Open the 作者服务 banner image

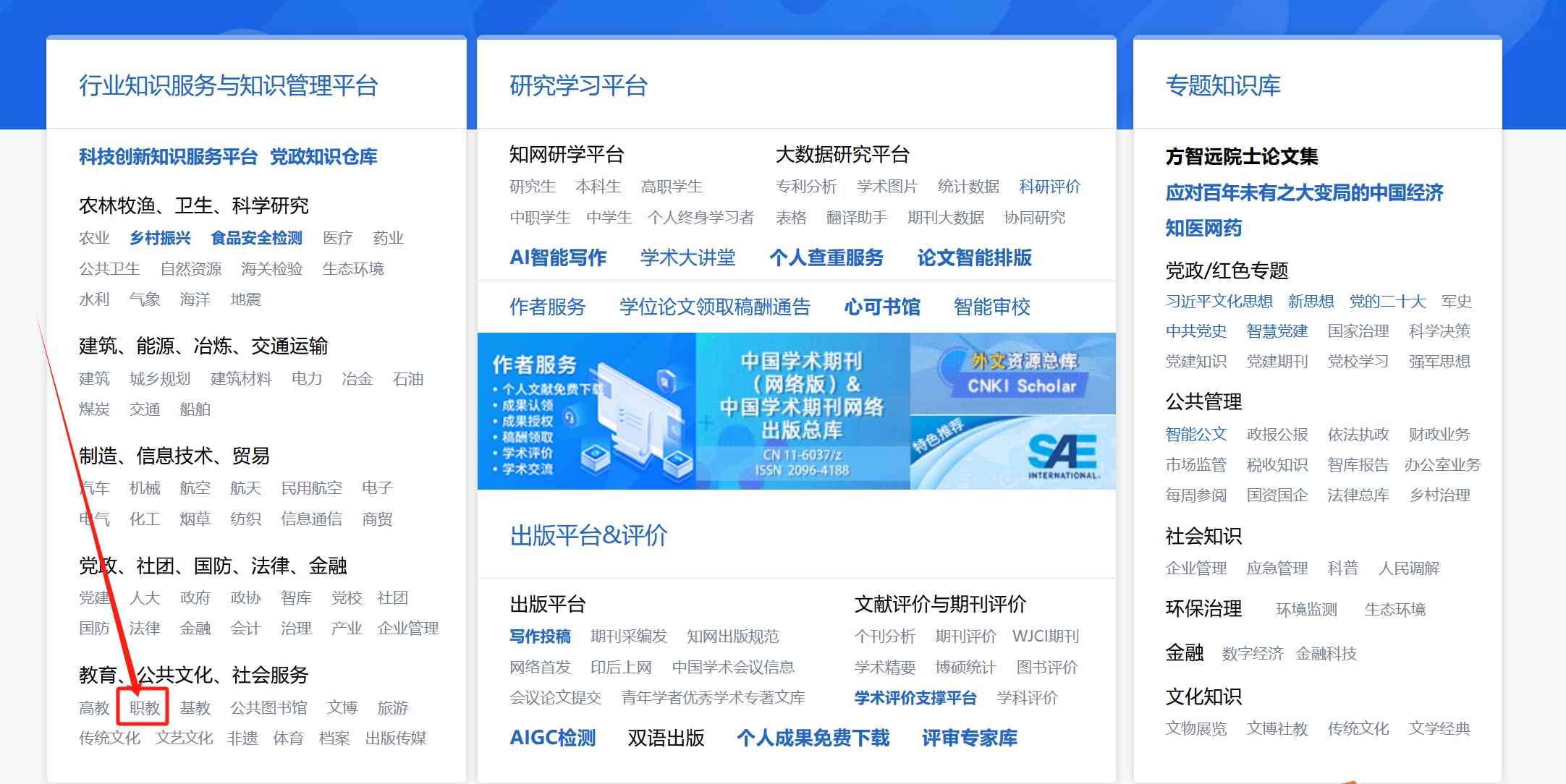(x=586, y=411)
